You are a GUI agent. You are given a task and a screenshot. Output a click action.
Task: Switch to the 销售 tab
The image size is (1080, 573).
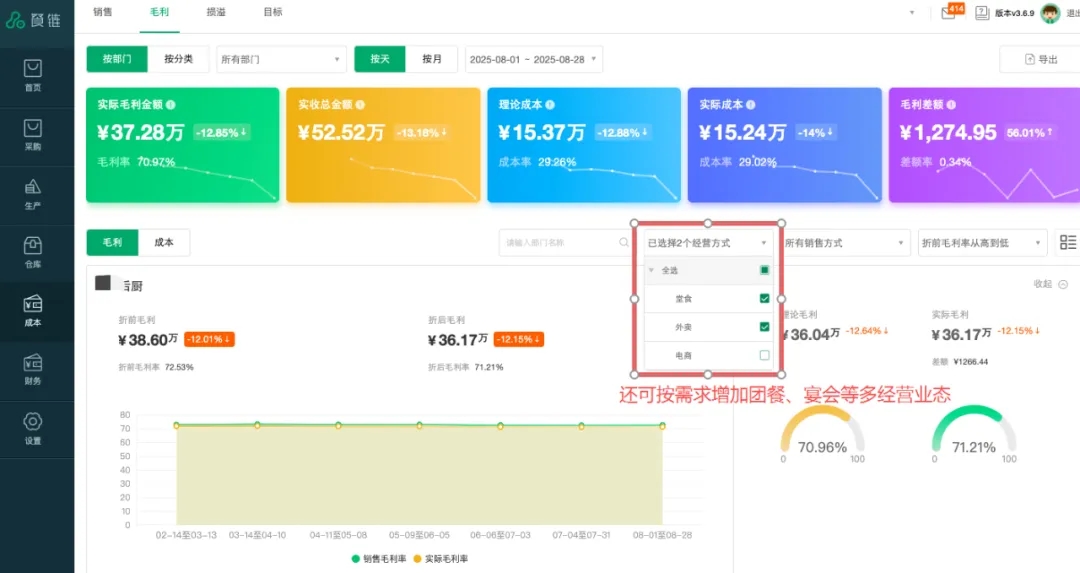tap(103, 12)
